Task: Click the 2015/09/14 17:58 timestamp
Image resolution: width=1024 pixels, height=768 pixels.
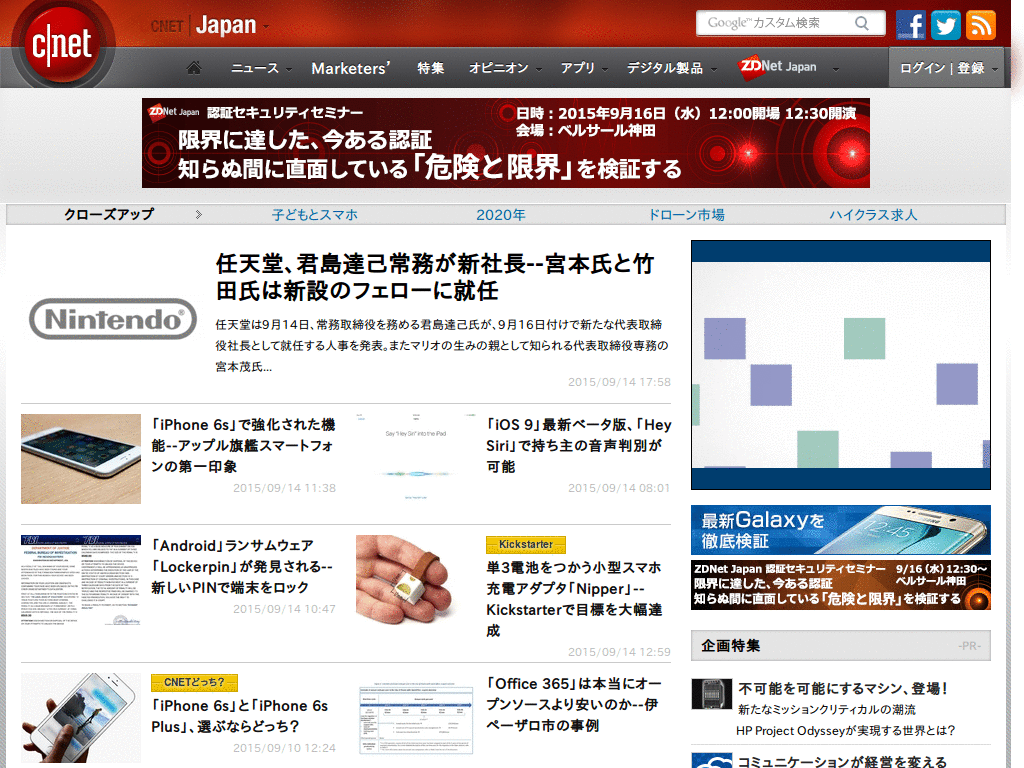Action: pyautogui.click(x=619, y=382)
